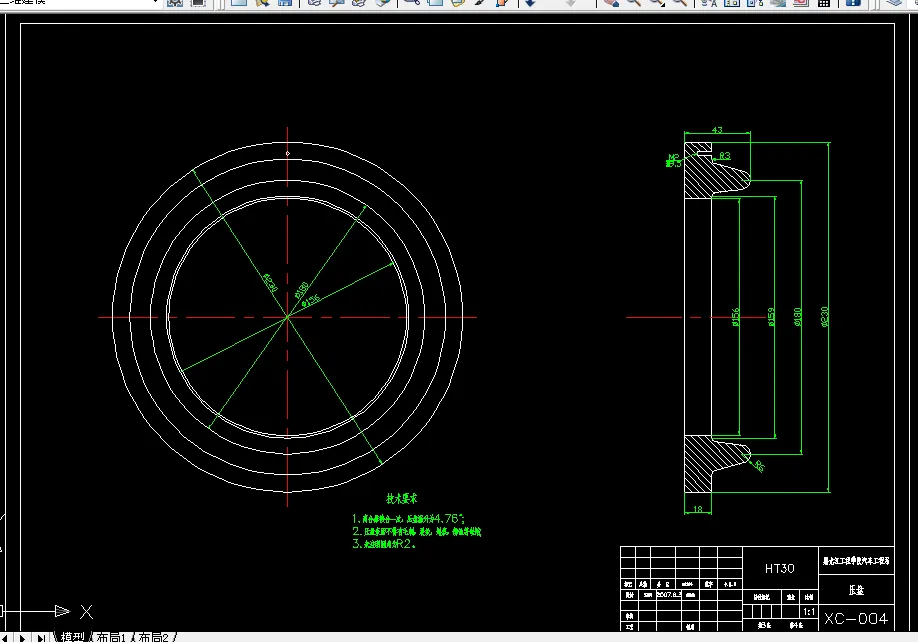Click the 2007.8.3 date cell in title block

[x=668, y=595]
